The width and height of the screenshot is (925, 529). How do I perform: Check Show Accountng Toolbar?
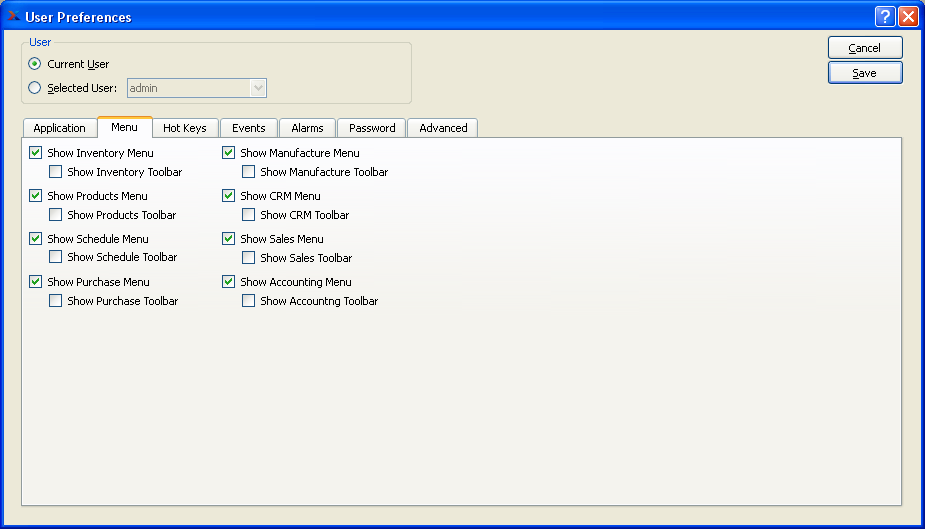(x=248, y=301)
